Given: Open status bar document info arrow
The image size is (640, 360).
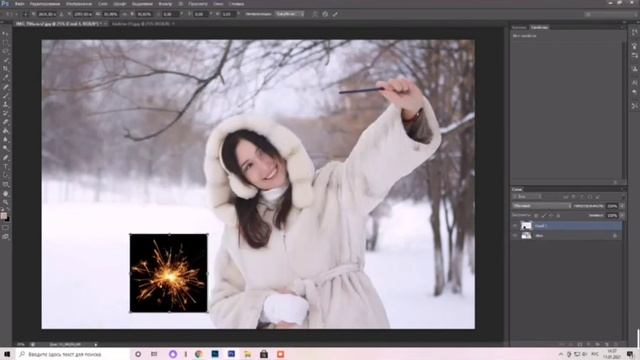Looking at the screenshot, I should pos(96,344).
